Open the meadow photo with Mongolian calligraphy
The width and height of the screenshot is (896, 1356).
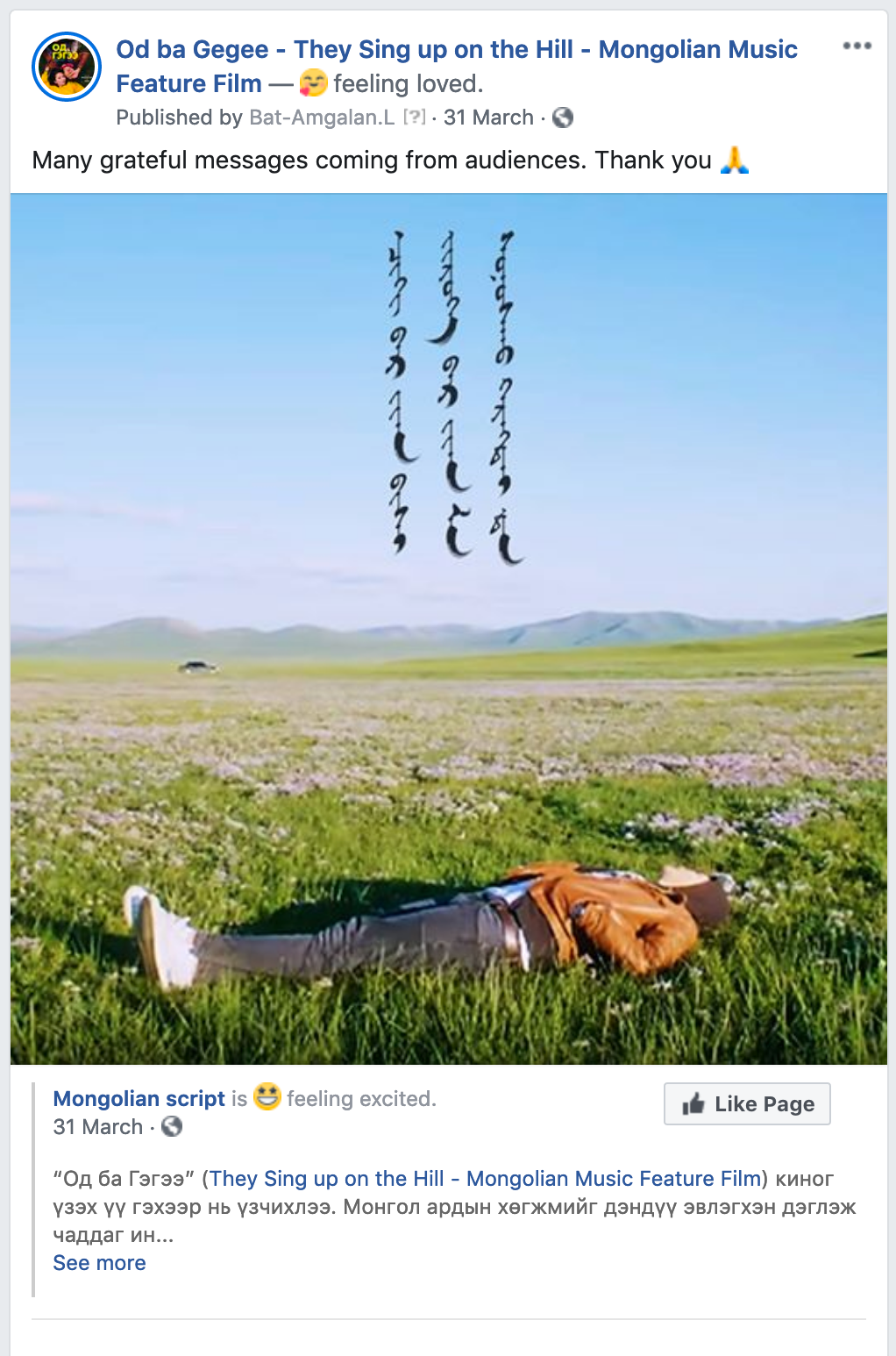point(449,629)
